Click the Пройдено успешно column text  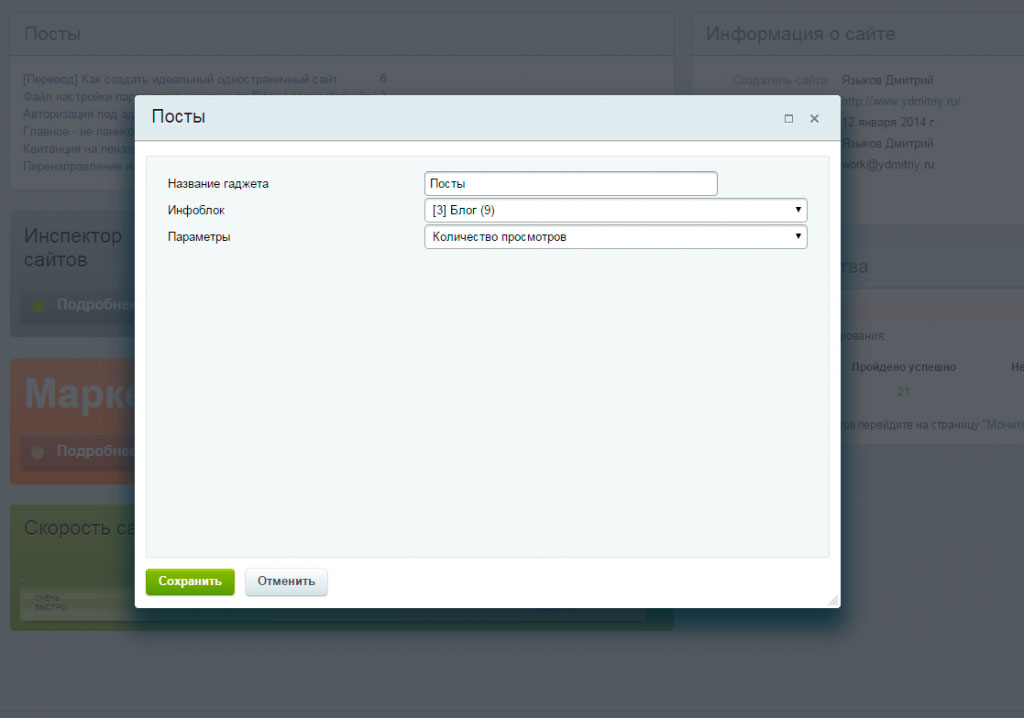point(904,367)
